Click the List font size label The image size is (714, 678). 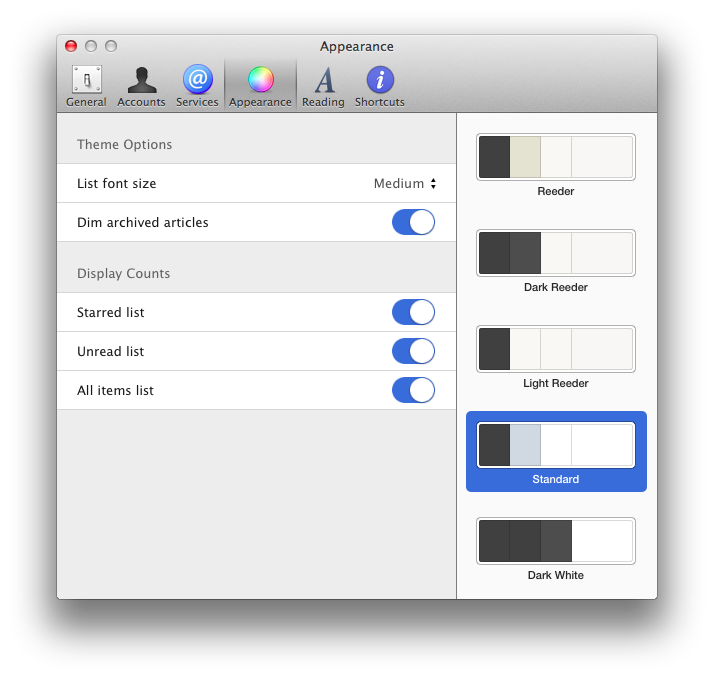[117, 184]
